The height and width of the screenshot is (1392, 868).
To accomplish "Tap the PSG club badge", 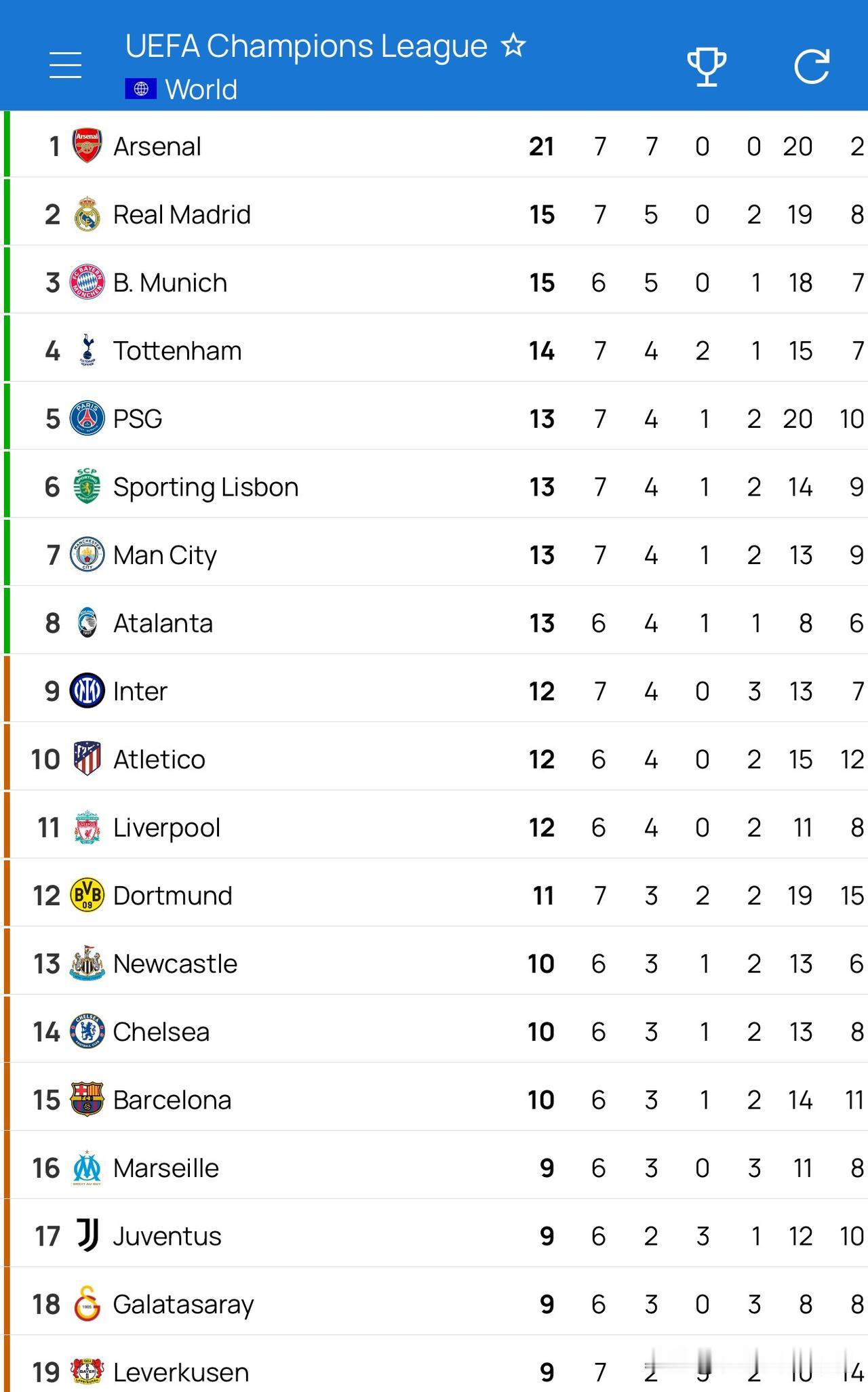I will tap(87, 418).
